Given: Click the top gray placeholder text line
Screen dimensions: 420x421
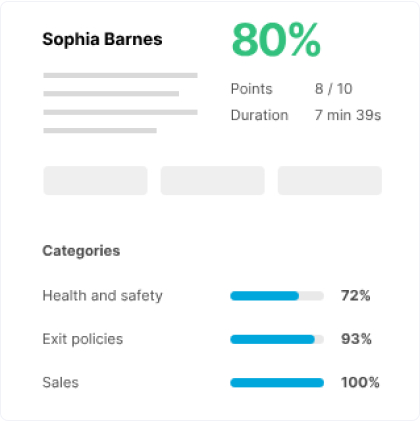Looking at the screenshot, I should point(120,75).
